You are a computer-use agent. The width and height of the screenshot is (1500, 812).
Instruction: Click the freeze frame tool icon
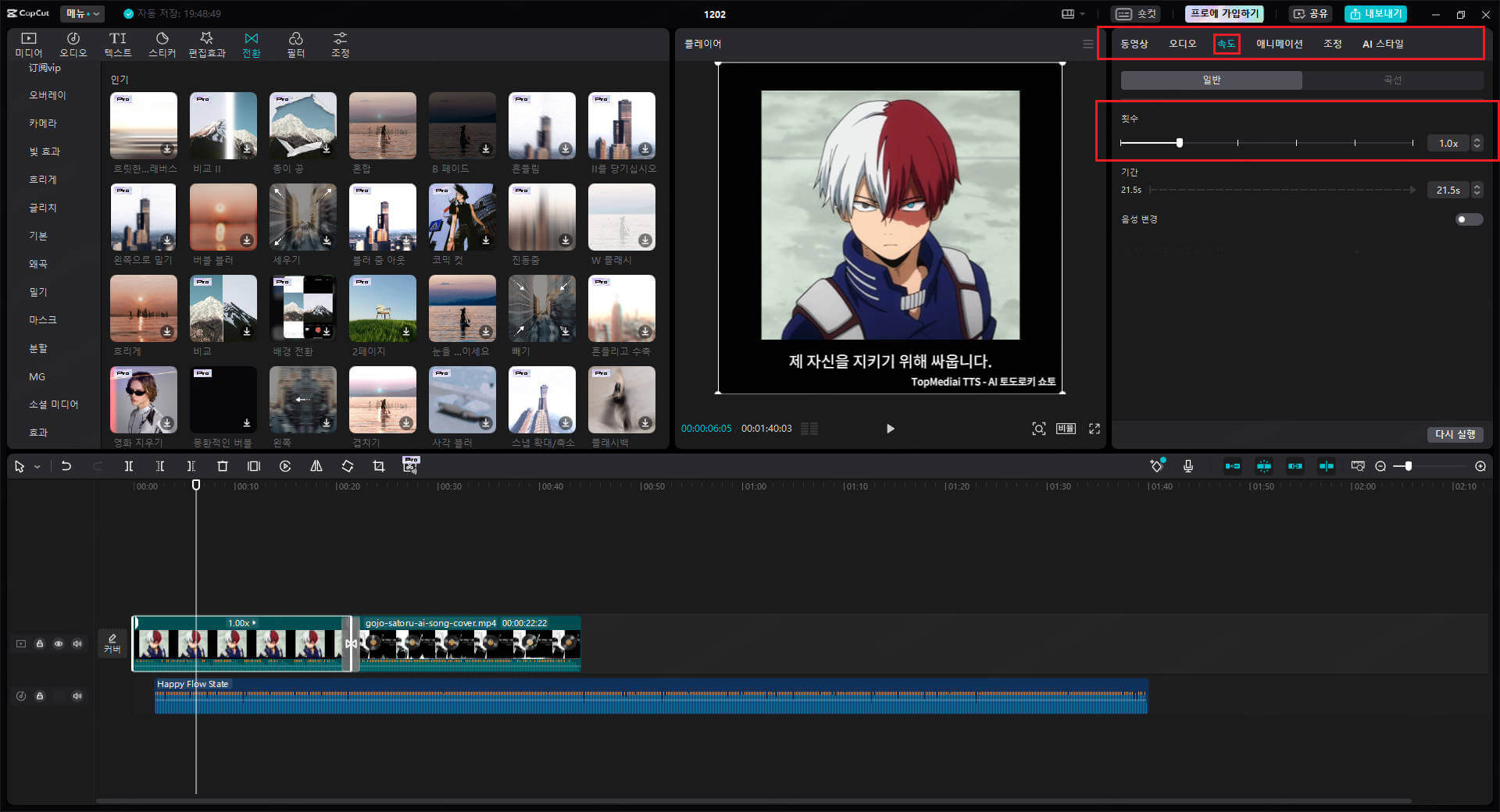254,466
